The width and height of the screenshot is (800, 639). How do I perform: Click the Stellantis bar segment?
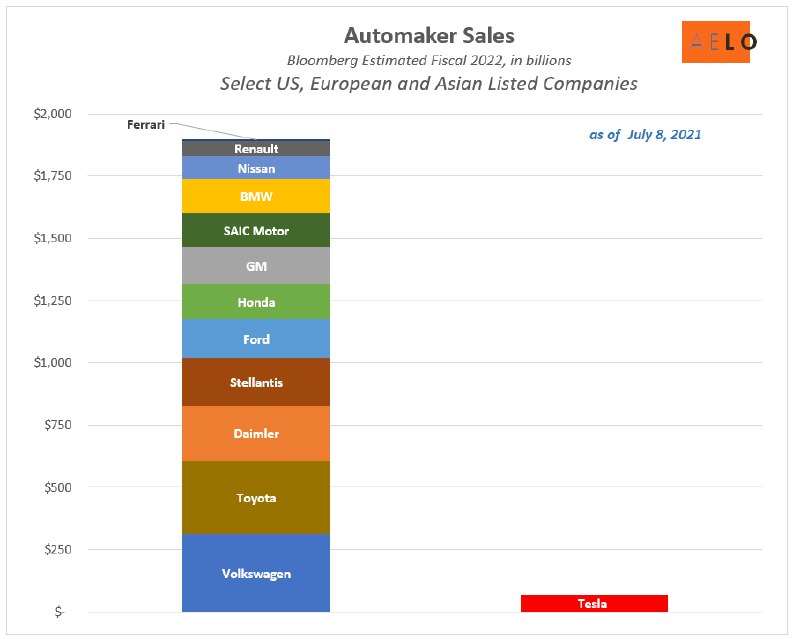tap(256, 382)
